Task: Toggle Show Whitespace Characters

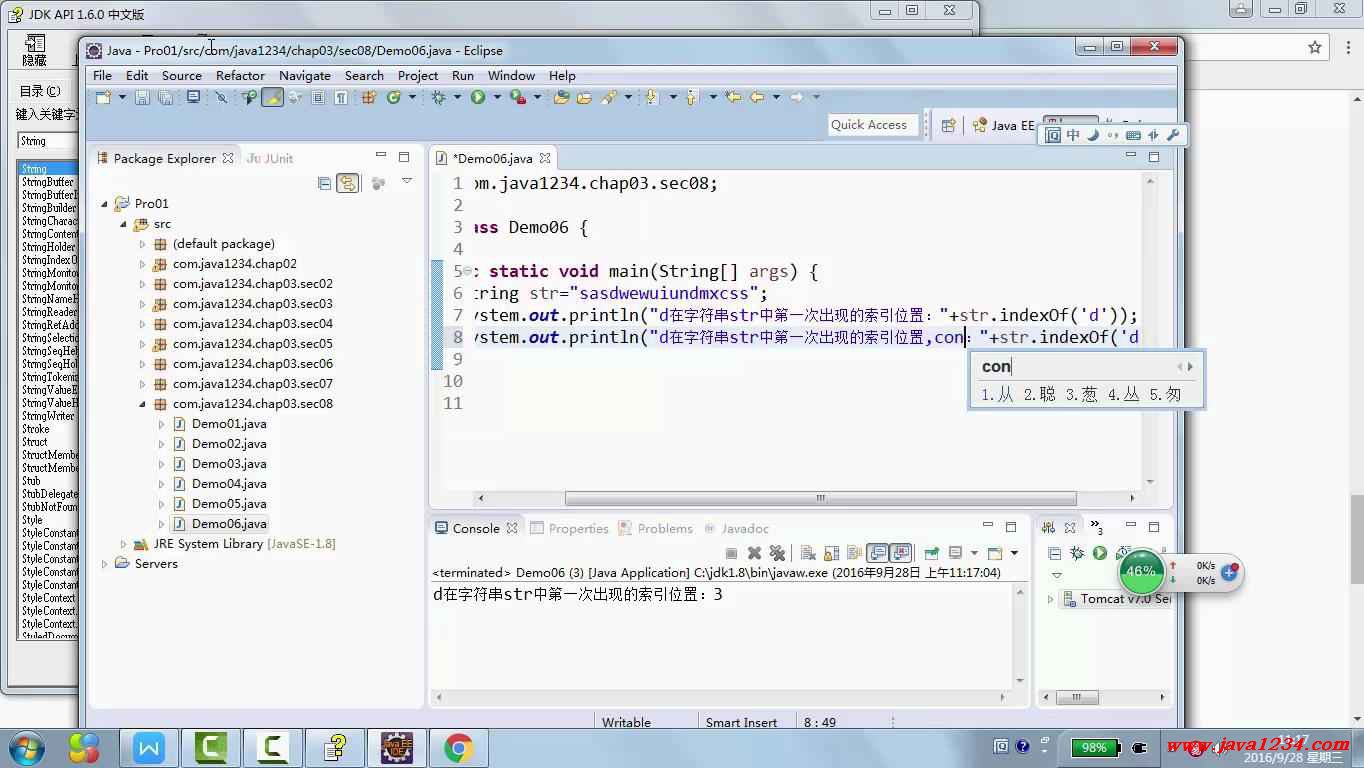Action: coord(340,97)
